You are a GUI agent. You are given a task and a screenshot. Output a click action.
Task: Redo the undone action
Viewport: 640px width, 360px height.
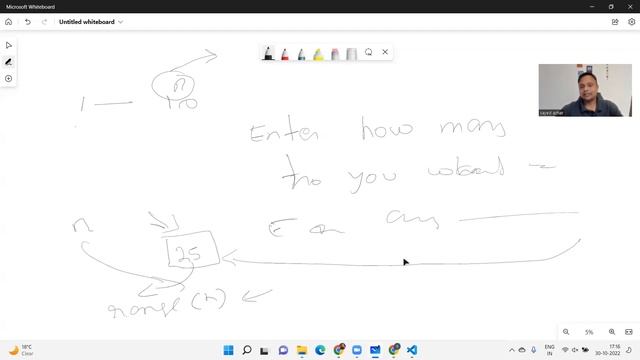click(x=44, y=22)
